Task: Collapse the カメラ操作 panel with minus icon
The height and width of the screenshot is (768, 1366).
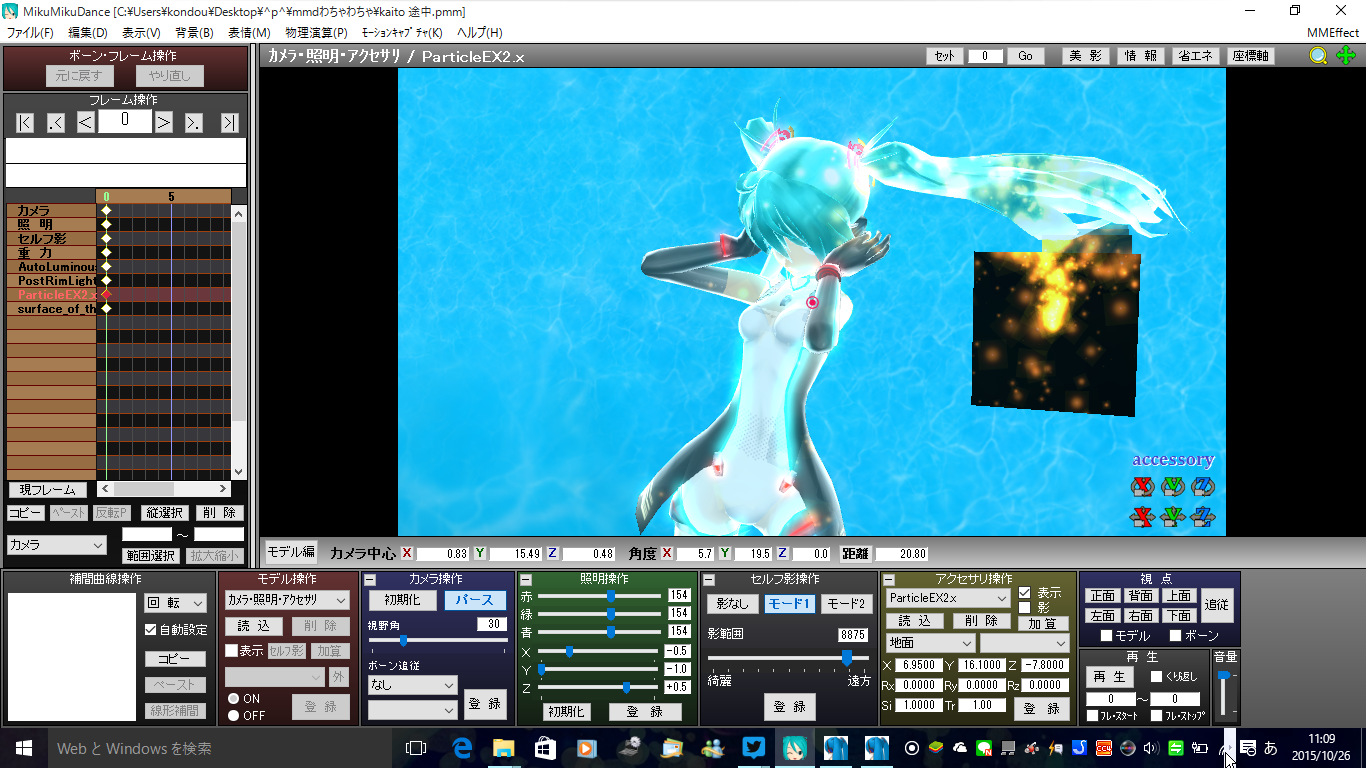Action: tap(370, 580)
